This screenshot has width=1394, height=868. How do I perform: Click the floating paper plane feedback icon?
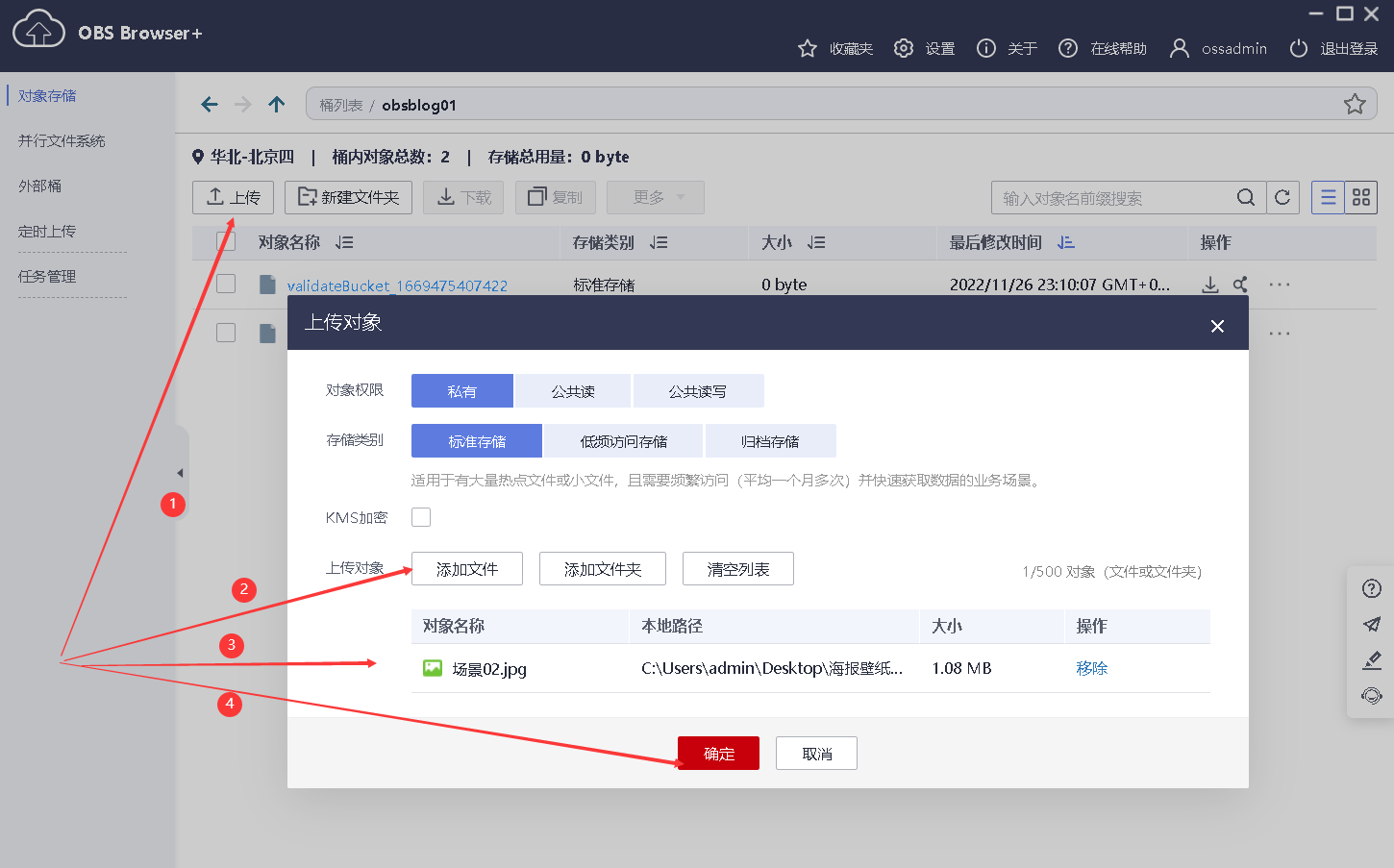point(1372,625)
